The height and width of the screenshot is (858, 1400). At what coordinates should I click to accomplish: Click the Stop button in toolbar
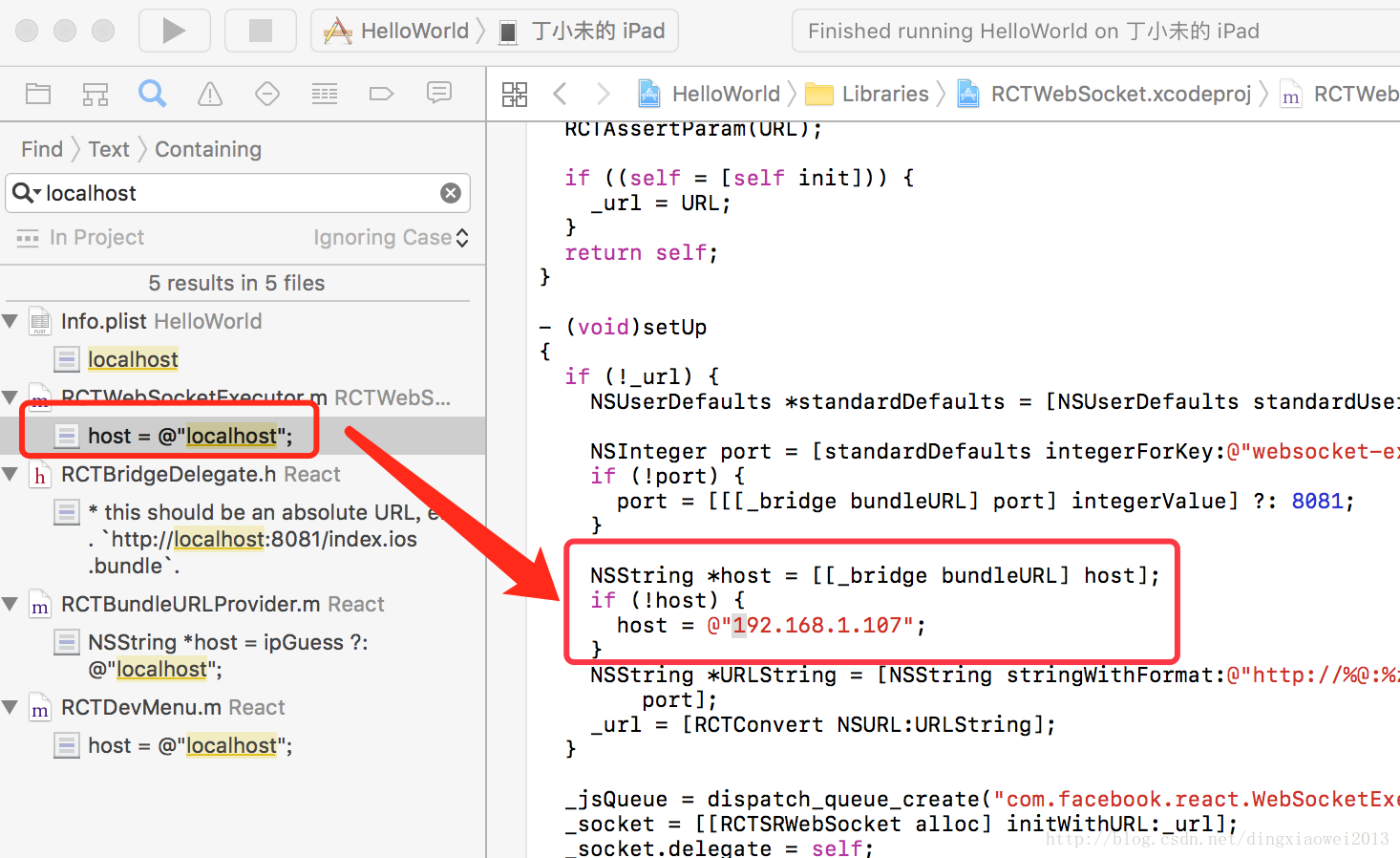pos(260,31)
